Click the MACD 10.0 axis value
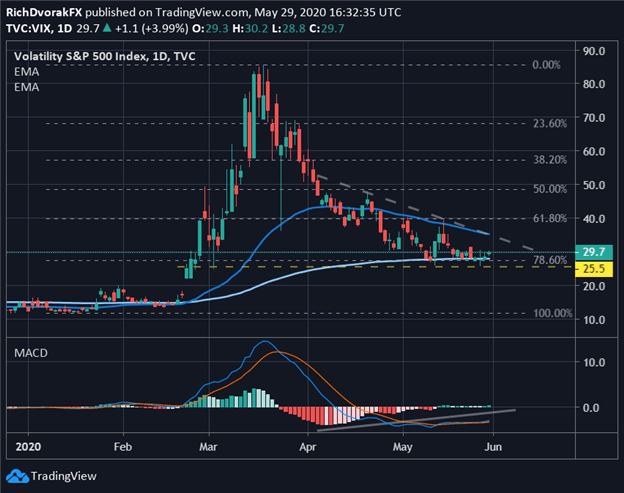 [x=594, y=362]
